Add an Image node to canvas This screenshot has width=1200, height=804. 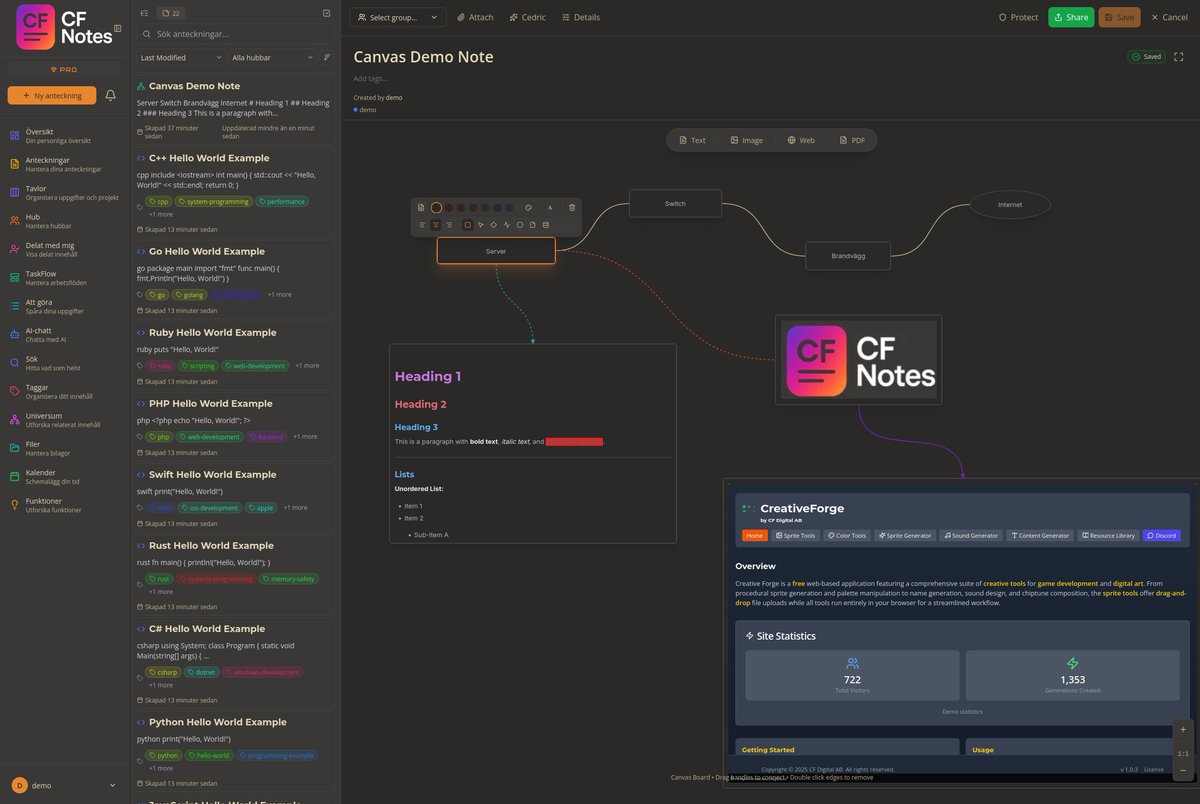(746, 140)
